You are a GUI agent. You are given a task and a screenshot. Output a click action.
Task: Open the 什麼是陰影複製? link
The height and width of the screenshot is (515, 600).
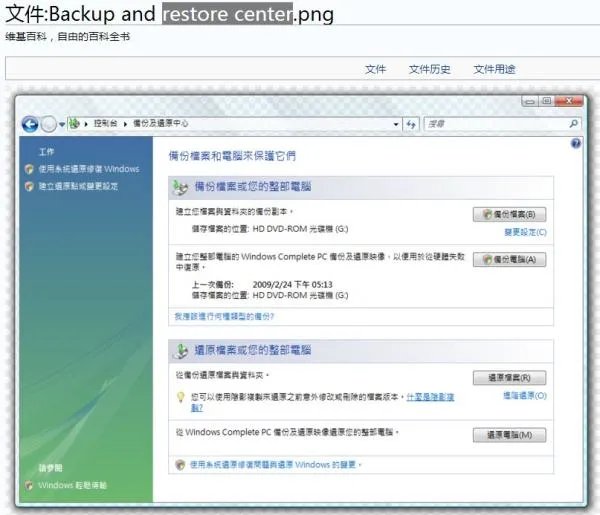coord(430,397)
